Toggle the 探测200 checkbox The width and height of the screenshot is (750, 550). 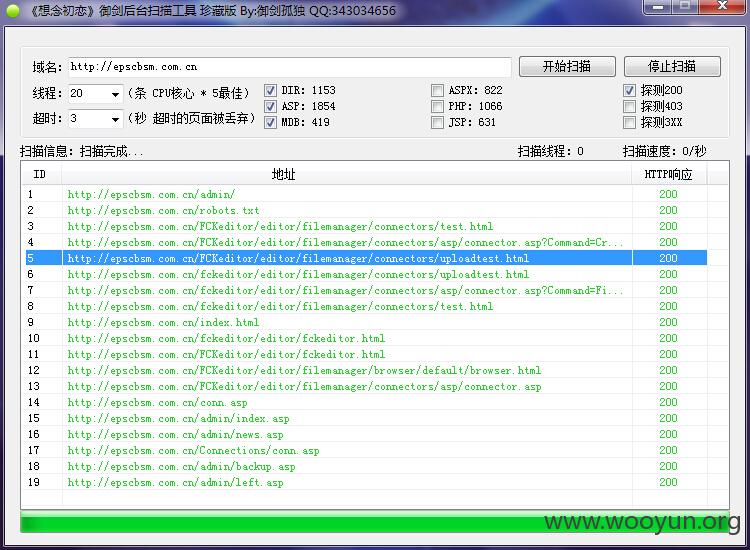coord(629,90)
